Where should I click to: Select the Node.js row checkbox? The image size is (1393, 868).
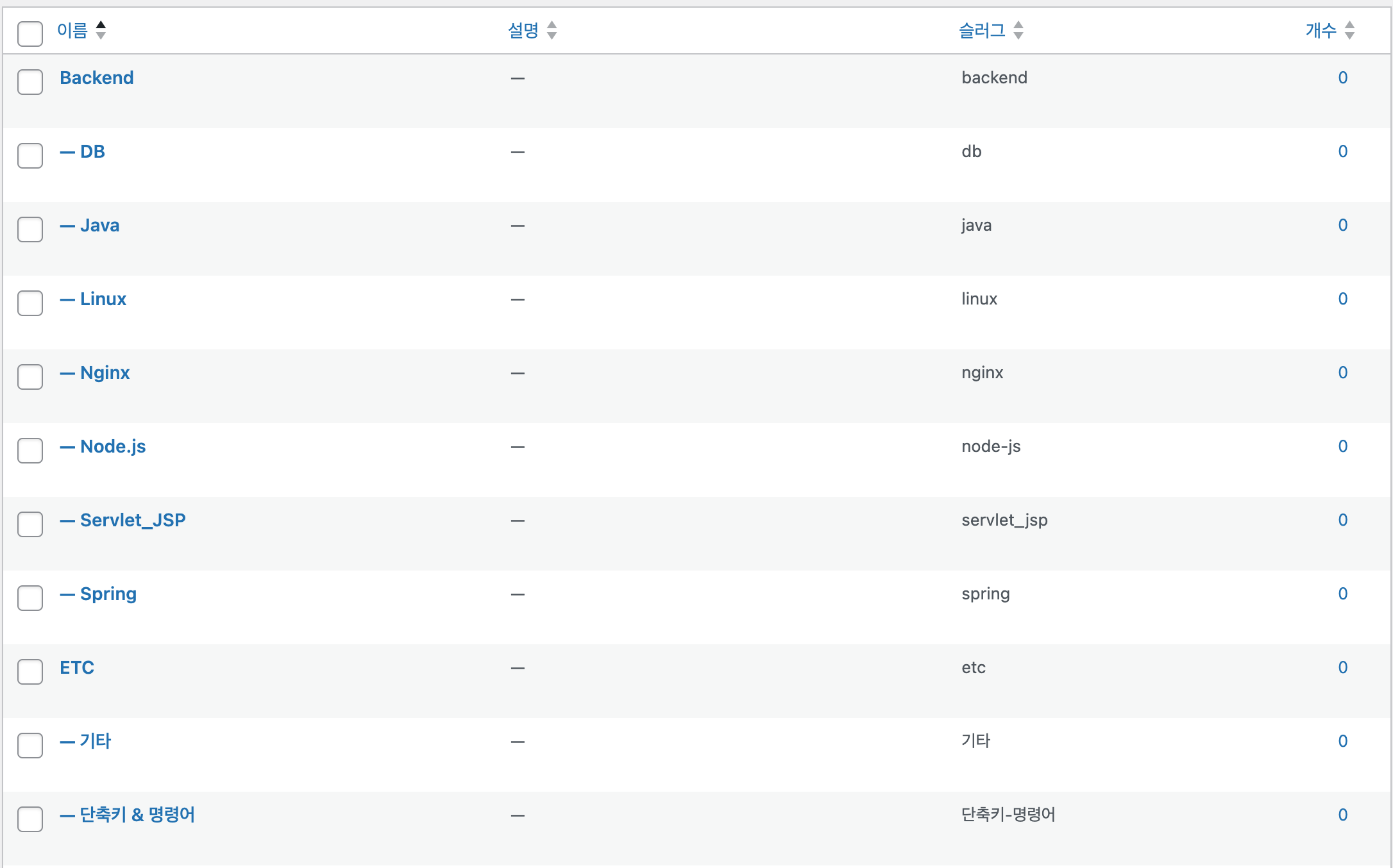click(x=30, y=450)
